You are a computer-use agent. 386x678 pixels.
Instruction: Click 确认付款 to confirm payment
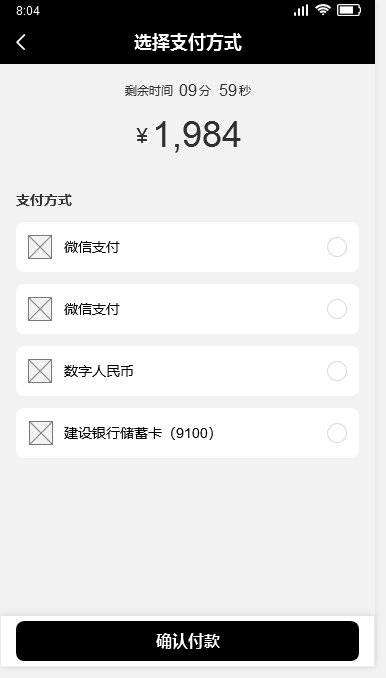[188, 641]
